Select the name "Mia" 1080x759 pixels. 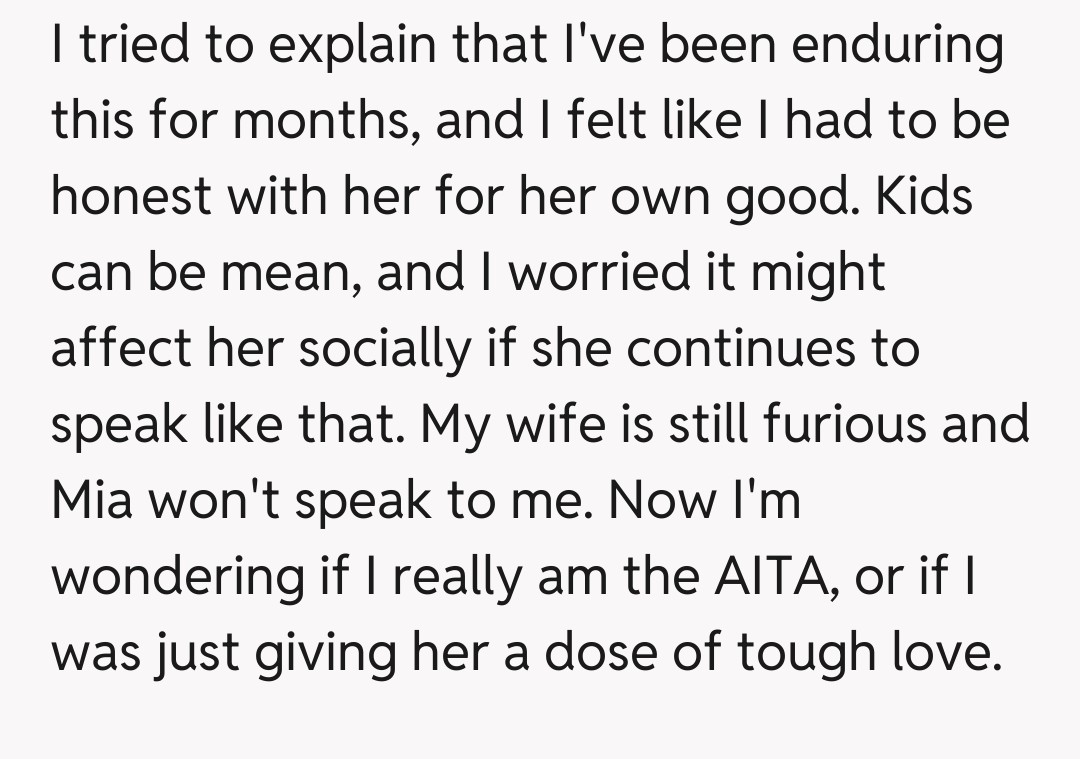point(93,500)
